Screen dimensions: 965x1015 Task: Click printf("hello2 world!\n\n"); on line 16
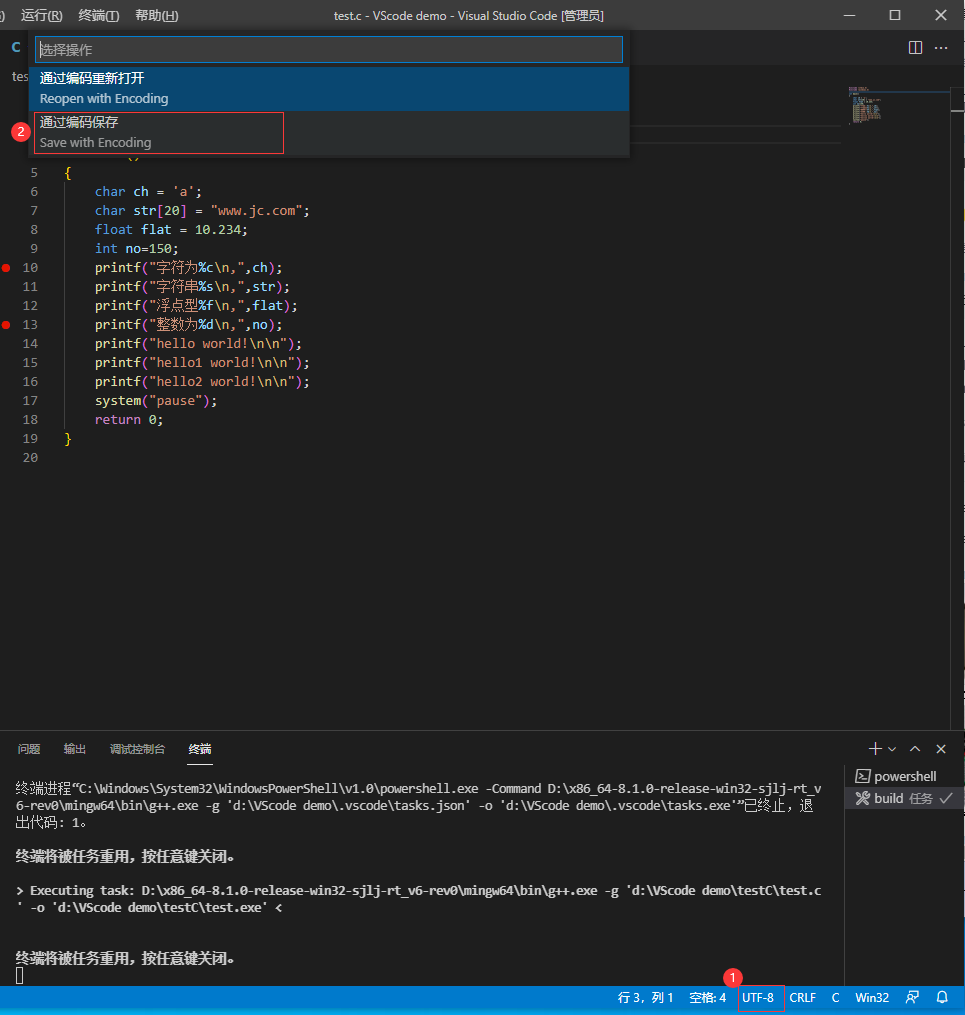pos(202,382)
